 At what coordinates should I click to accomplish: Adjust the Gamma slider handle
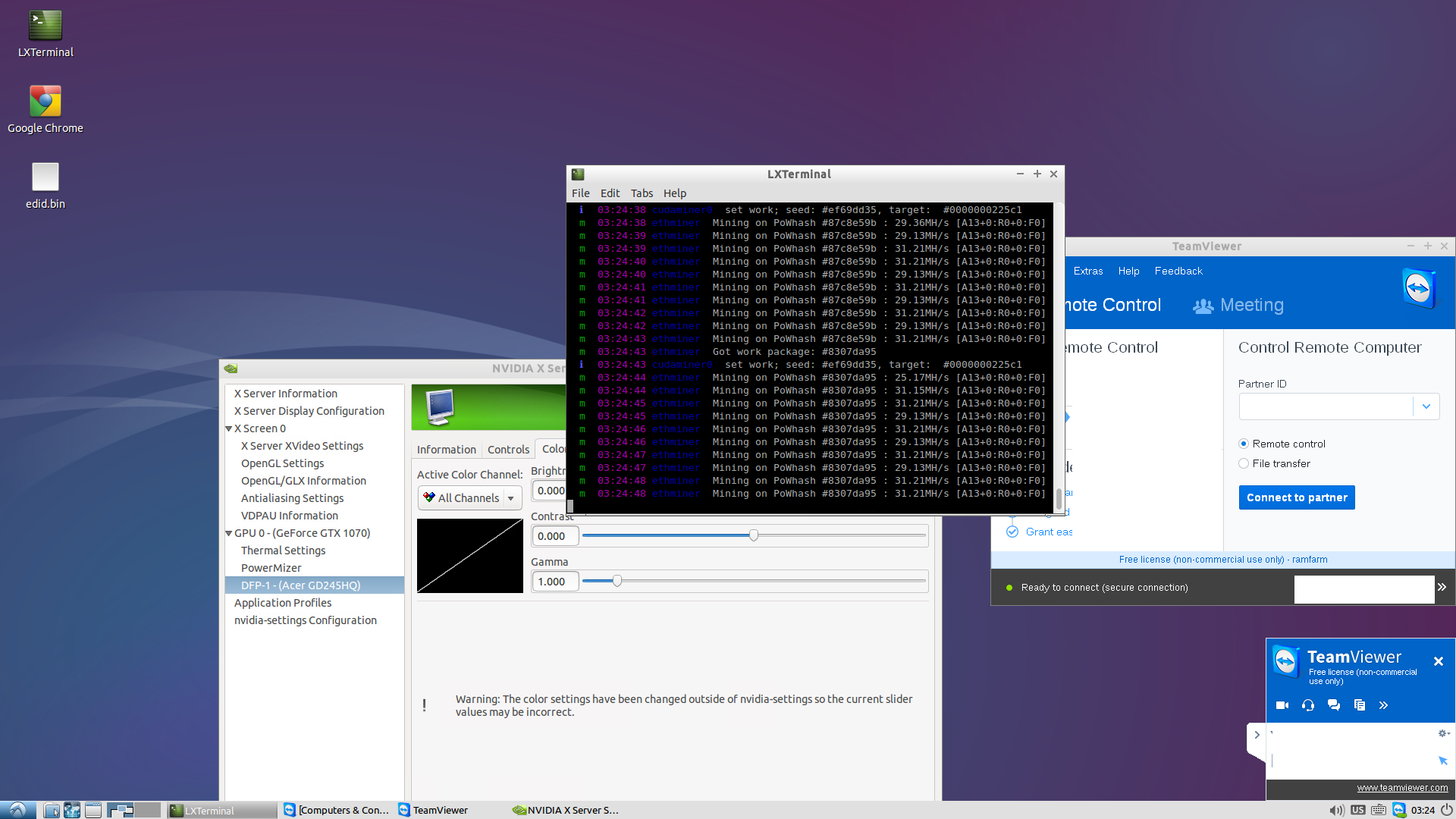[617, 581]
